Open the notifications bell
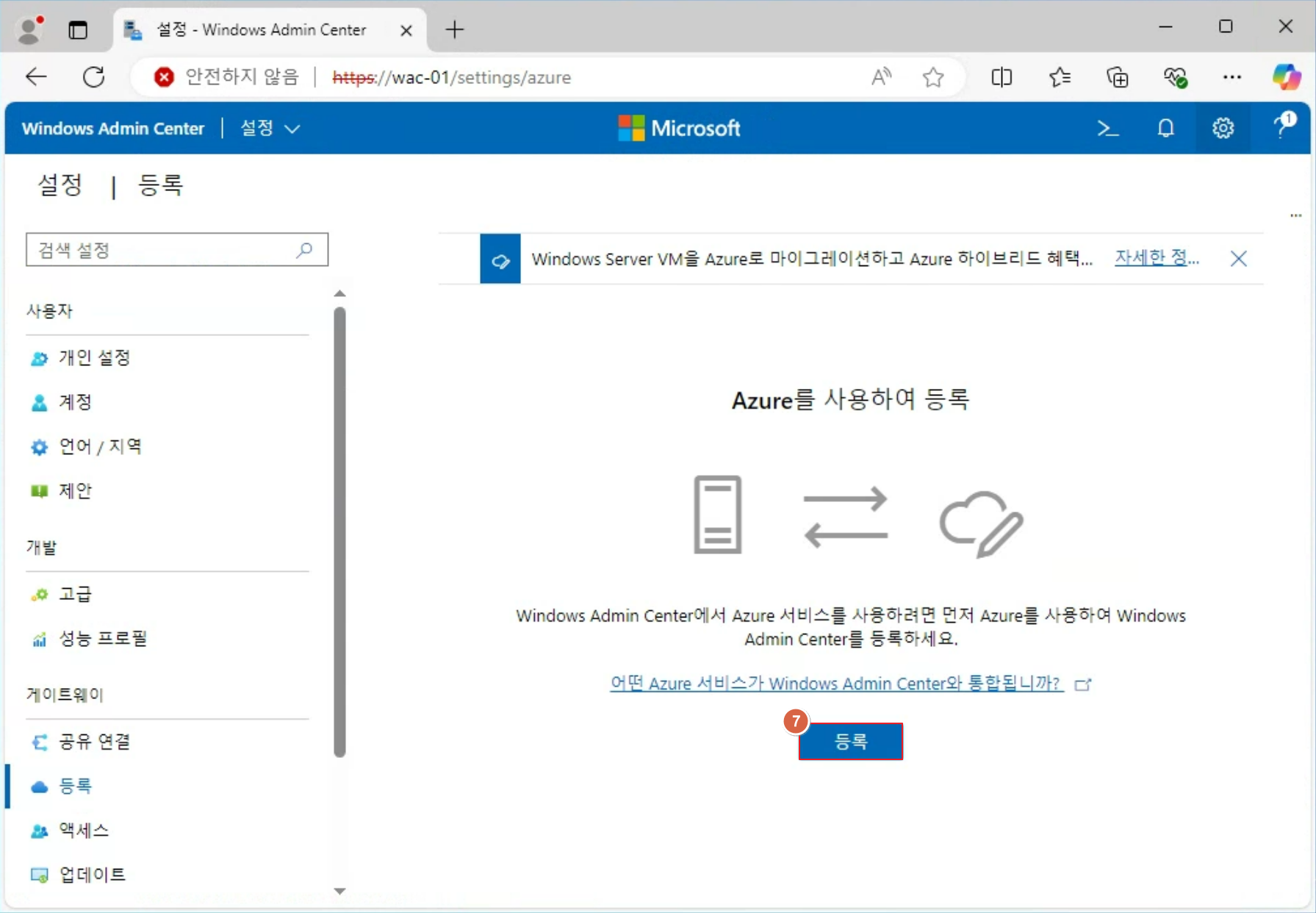Image resolution: width=1316 pixels, height=913 pixels. click(x=1165, y=129)
